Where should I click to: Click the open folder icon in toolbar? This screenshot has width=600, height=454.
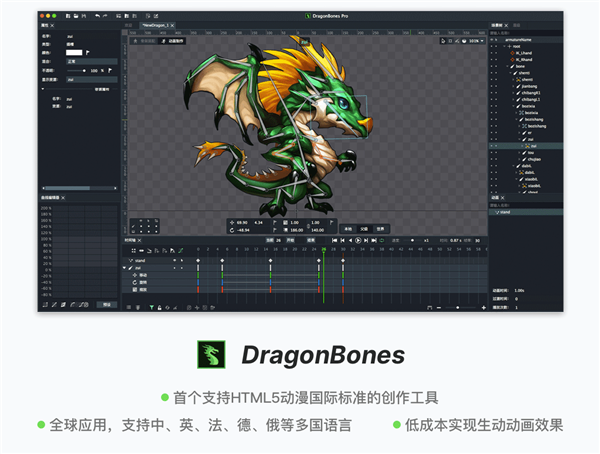(x=76, y=16)
